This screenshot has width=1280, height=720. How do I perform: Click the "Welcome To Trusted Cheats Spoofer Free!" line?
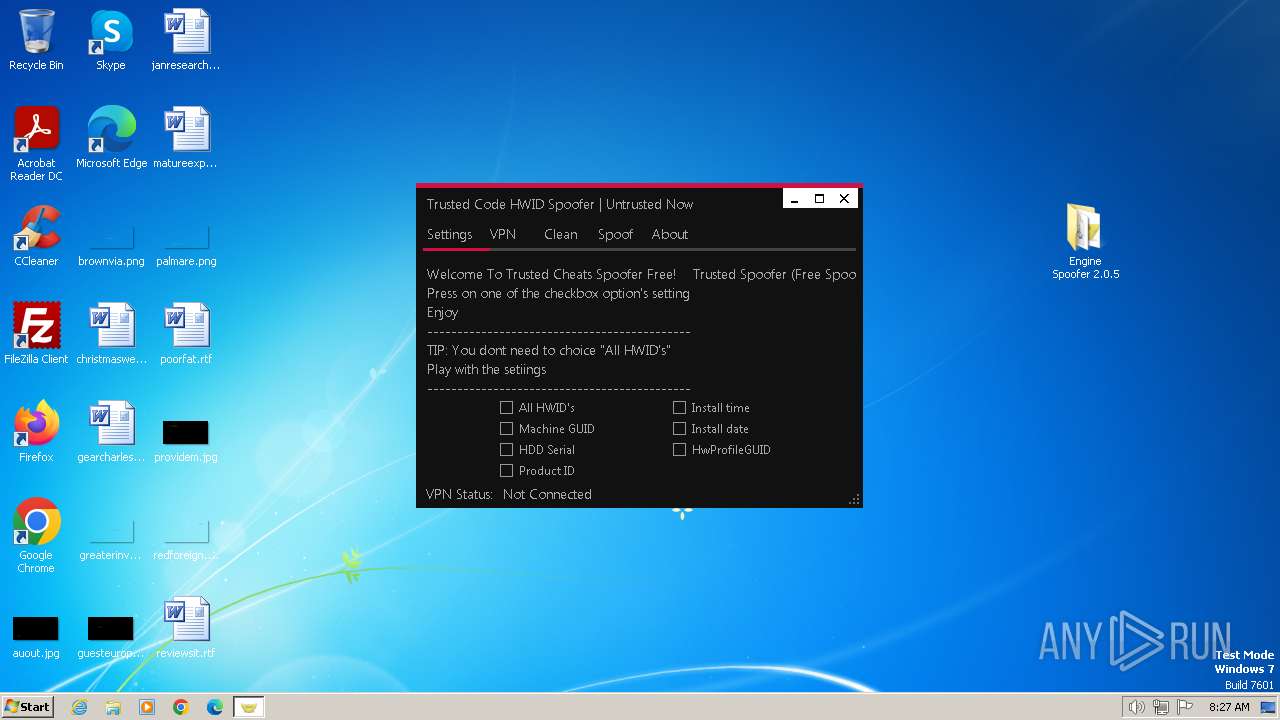point(551,274)
